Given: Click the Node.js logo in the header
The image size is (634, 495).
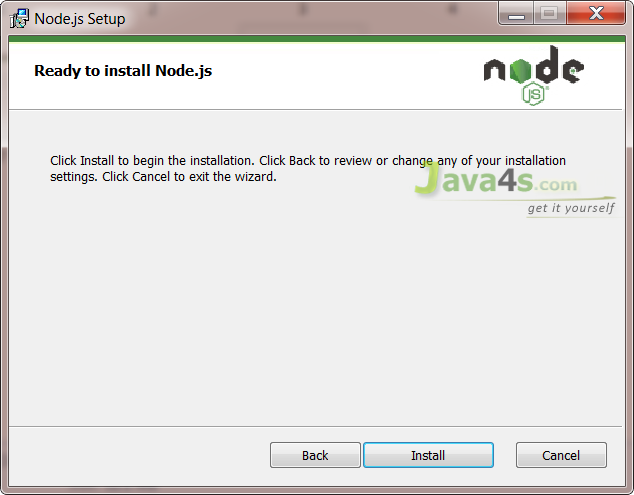Looking at the screenshot, I should pyautogui.click(x=533, y=76).
